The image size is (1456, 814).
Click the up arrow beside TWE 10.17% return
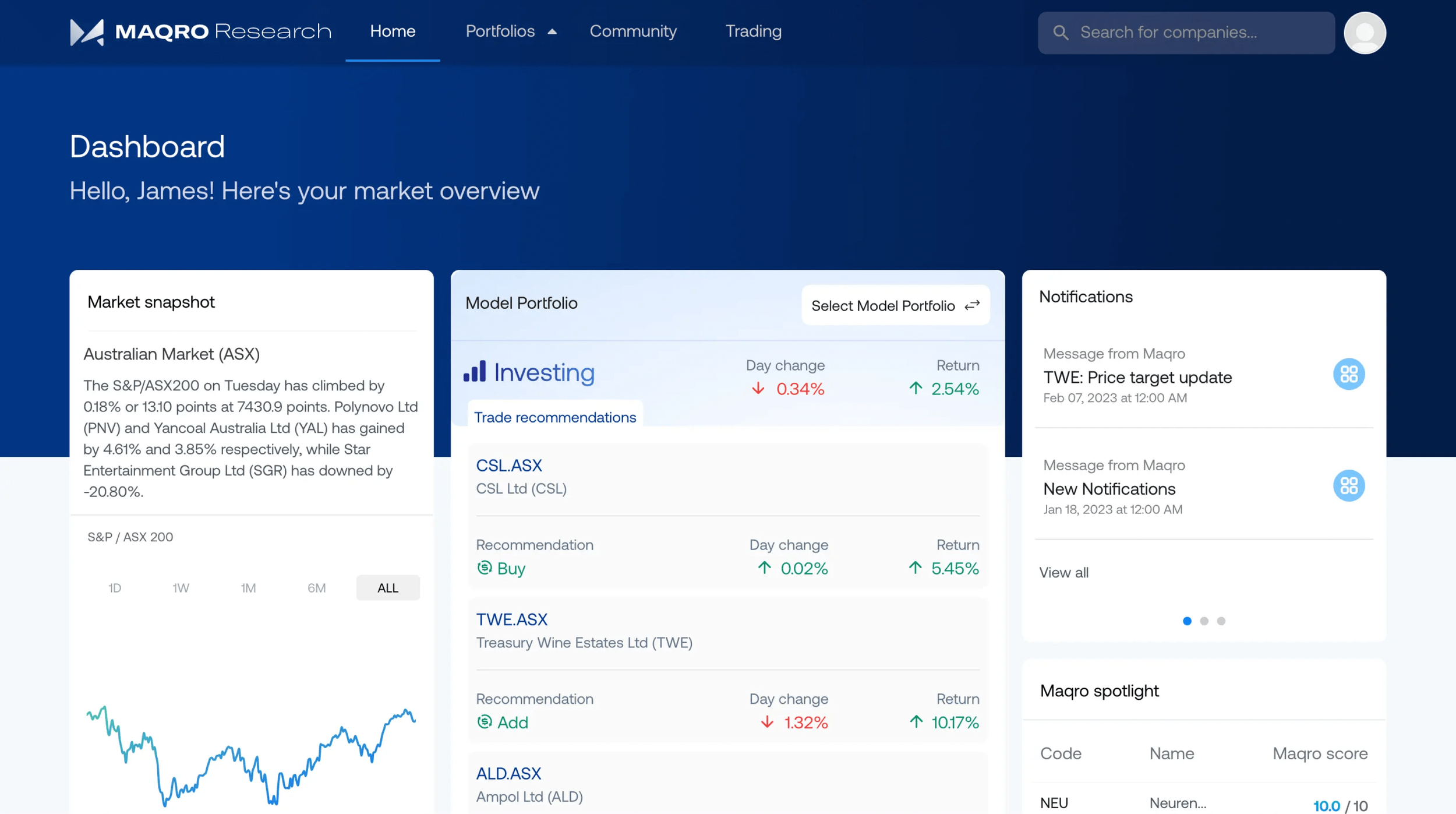pos(916,722)
